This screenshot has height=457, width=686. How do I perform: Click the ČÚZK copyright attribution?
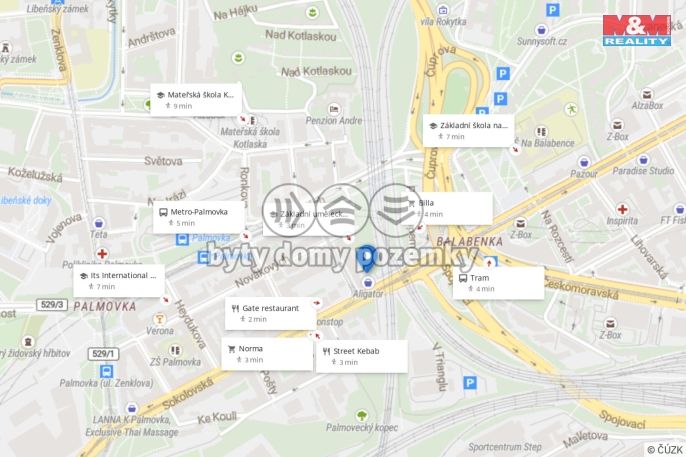coord(664,450)
